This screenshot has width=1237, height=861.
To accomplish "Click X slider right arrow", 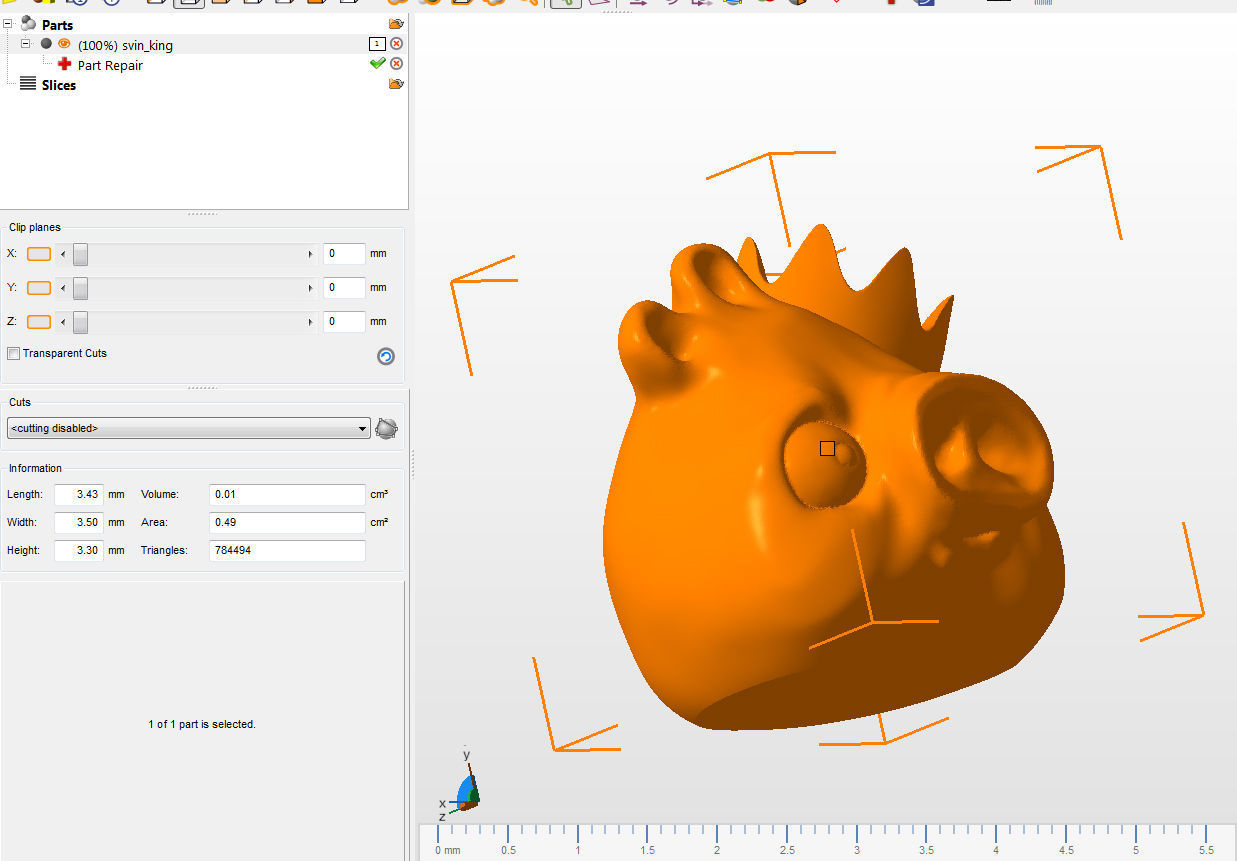I will (x=310, y=254).
